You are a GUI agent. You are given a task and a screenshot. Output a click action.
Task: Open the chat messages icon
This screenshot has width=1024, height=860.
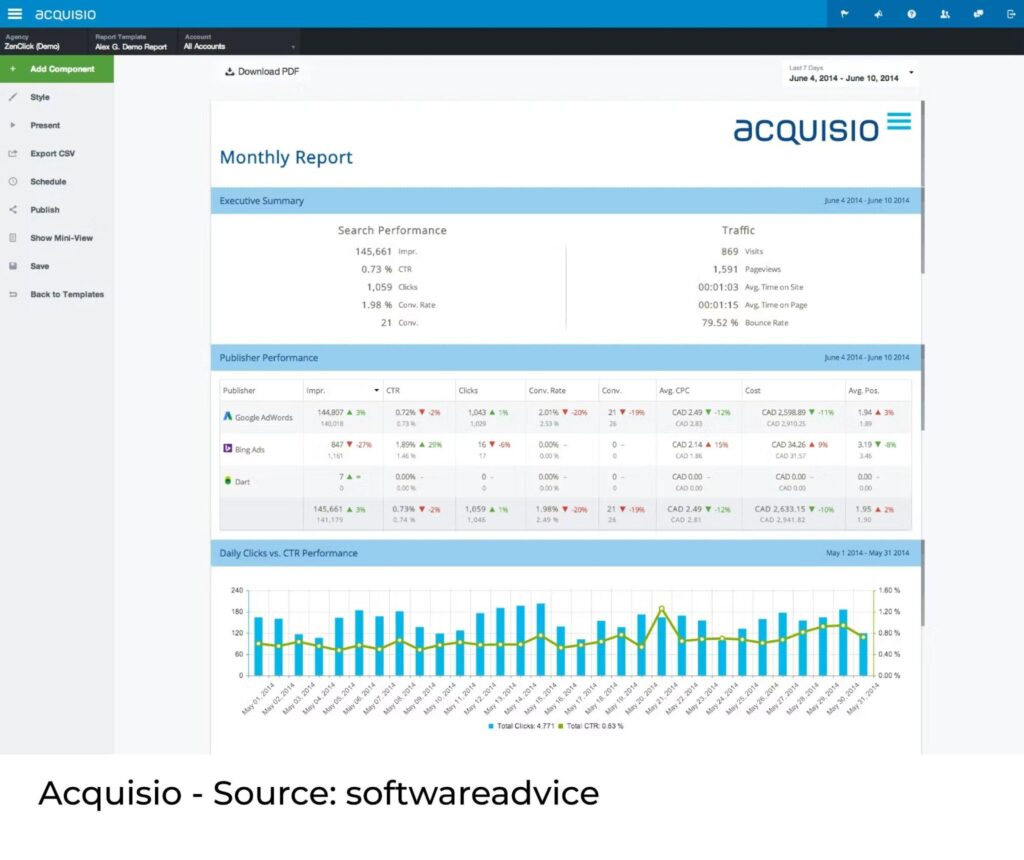978,14
